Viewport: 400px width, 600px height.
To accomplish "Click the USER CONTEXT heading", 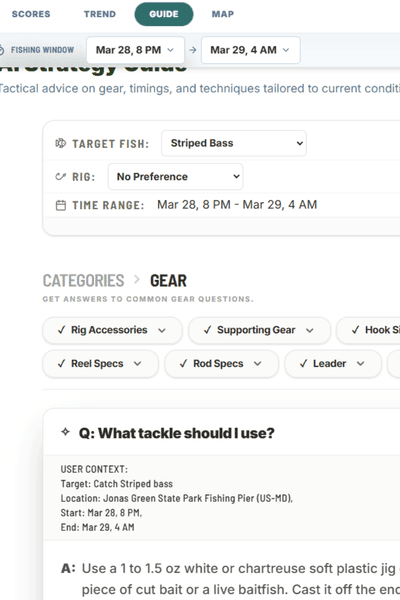I will pos(94,469).
